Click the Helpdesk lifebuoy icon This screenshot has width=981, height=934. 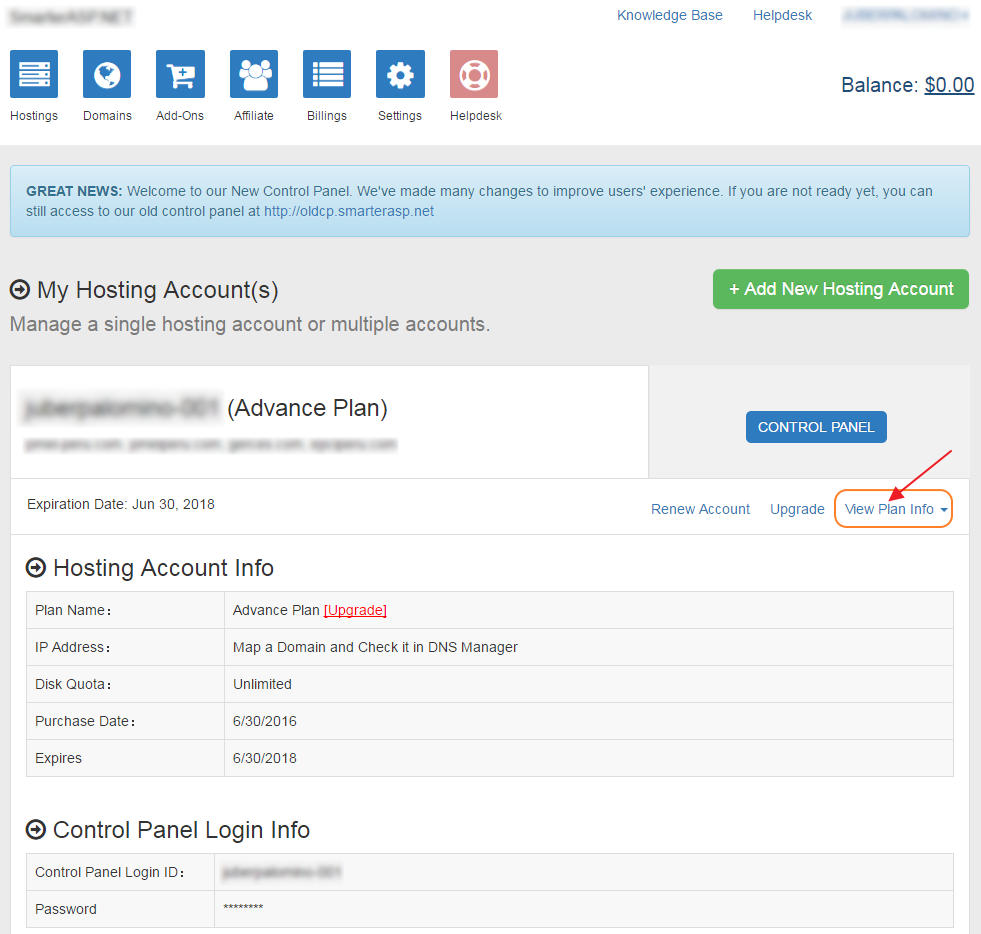pyautogui.click(x=473, y=74)
